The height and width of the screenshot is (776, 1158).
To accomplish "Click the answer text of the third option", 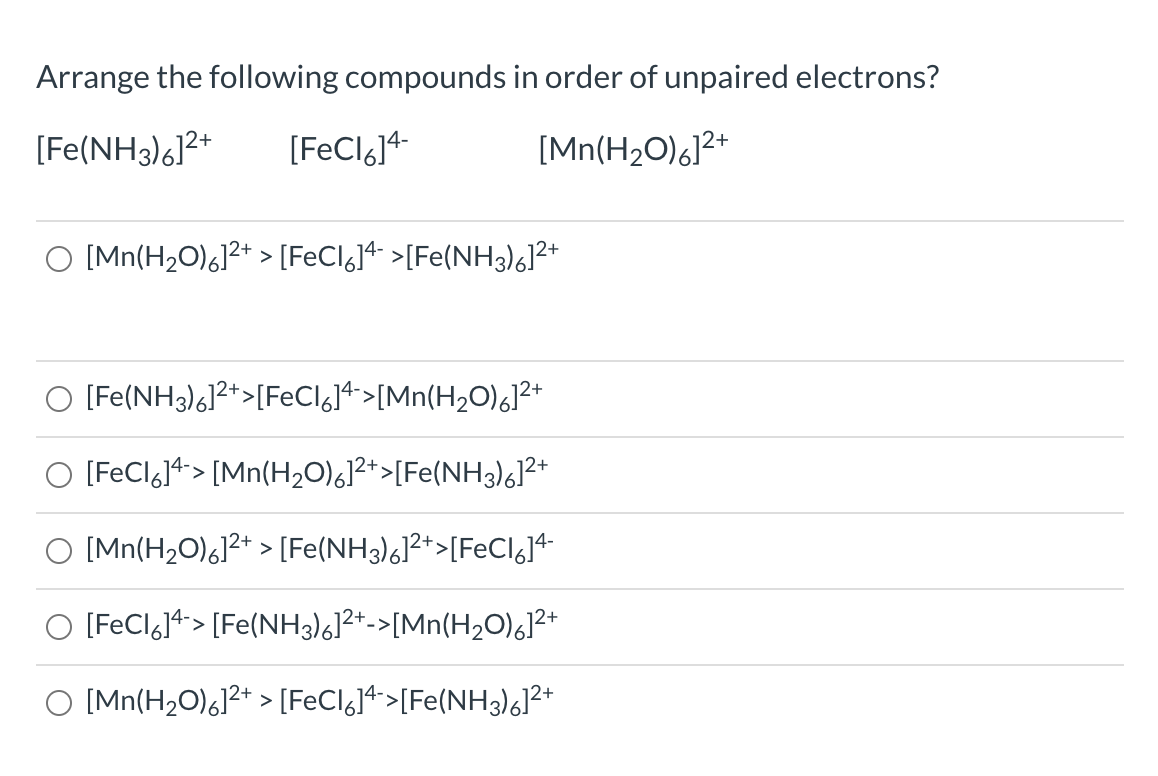I will tap(314, 473).
